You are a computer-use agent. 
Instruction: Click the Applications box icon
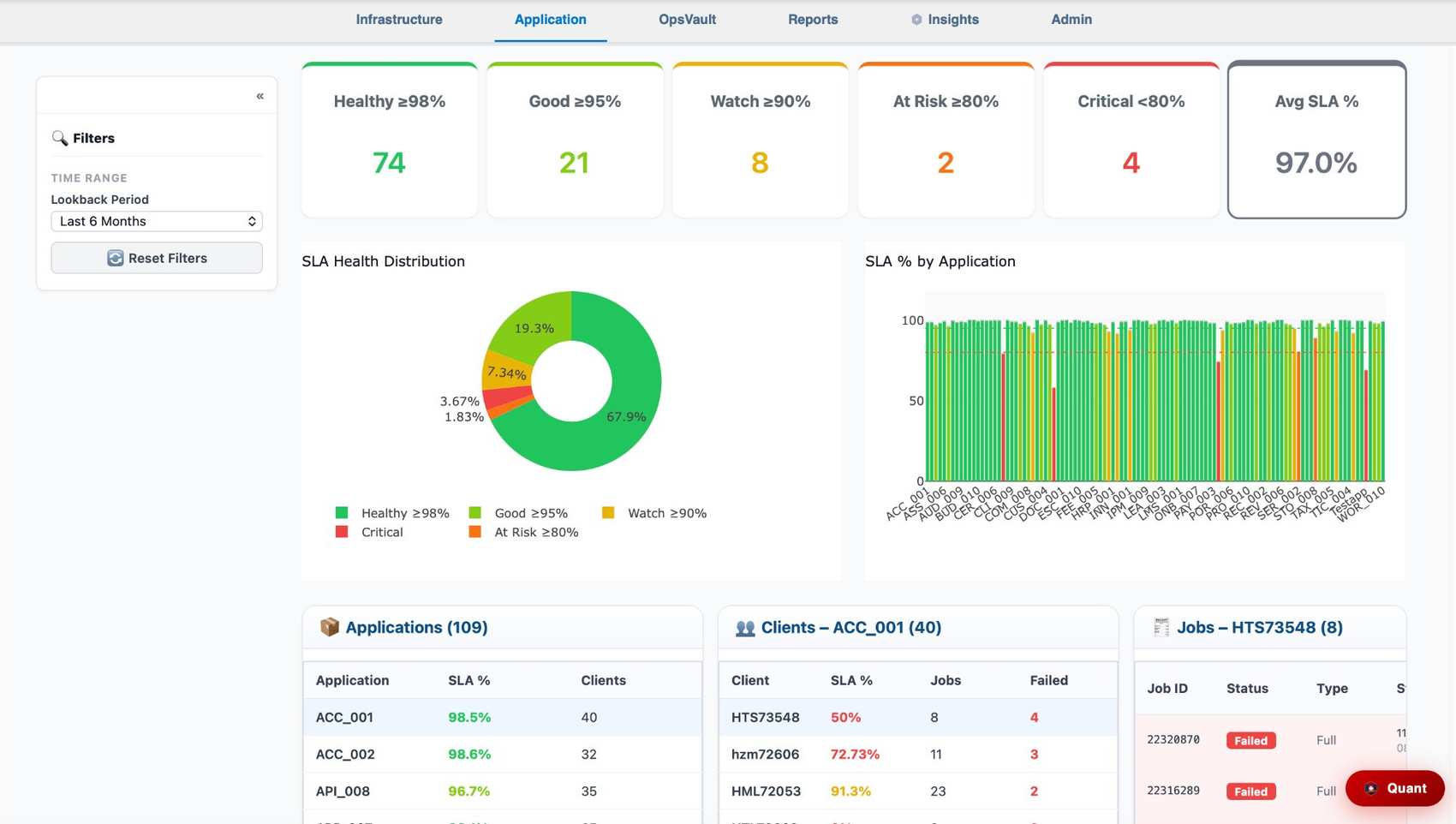(329, 627)
